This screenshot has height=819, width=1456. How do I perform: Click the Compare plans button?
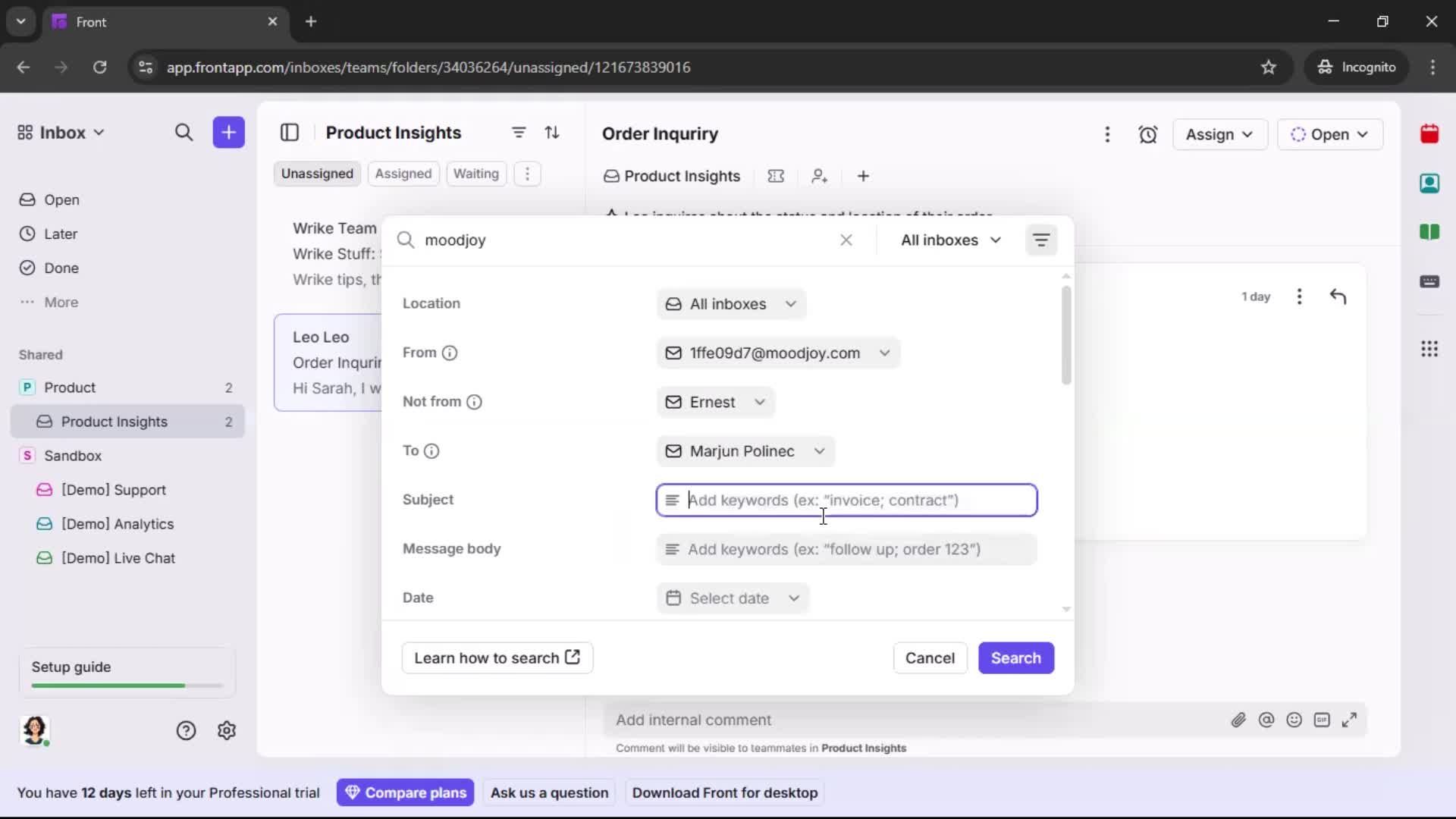point(406,792)
